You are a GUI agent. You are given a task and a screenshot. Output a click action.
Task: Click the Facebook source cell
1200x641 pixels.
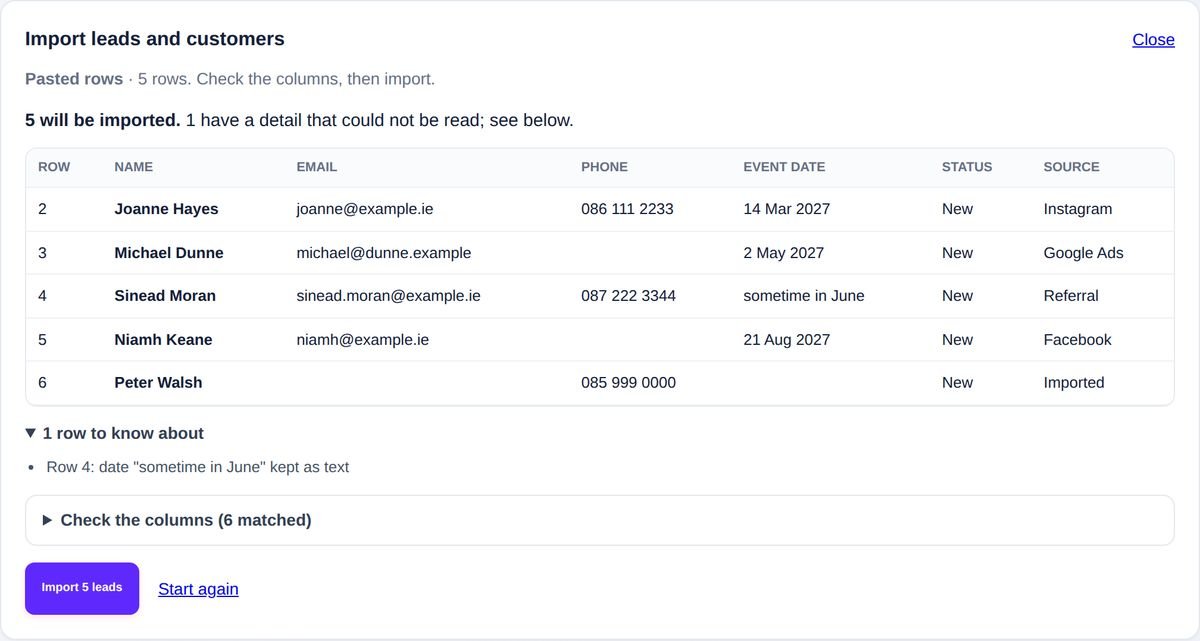coord(1077,340)
